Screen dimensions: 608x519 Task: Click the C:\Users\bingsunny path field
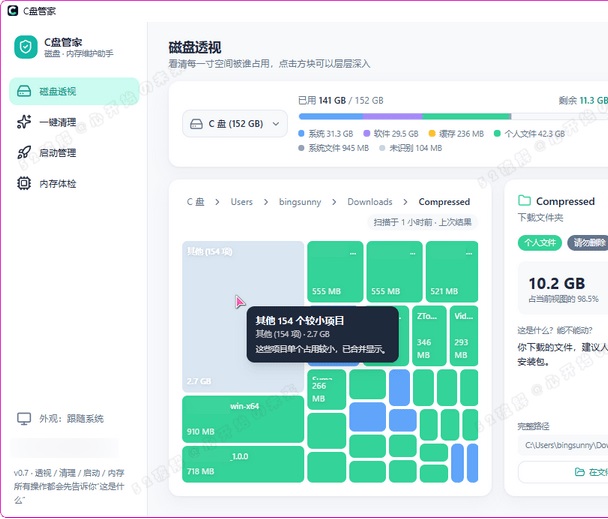pyautogui.click(x=563, y=445)
